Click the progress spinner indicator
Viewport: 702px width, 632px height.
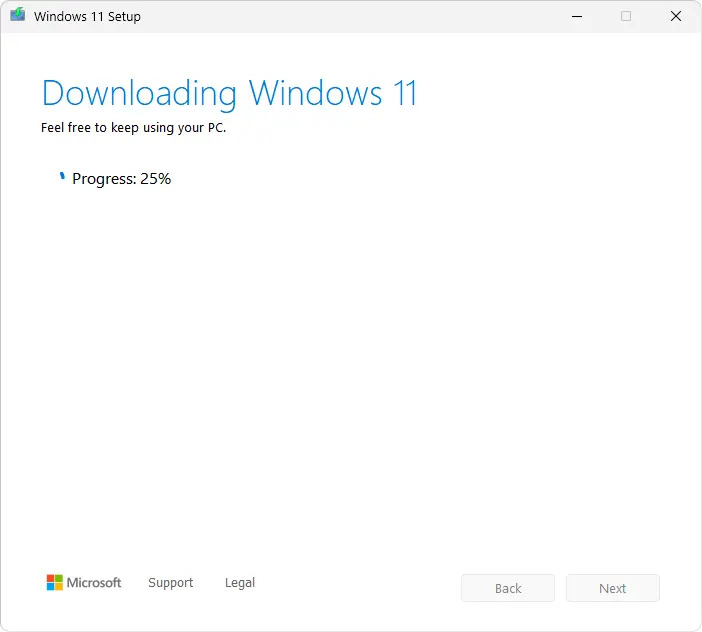(x=62, y=176)
